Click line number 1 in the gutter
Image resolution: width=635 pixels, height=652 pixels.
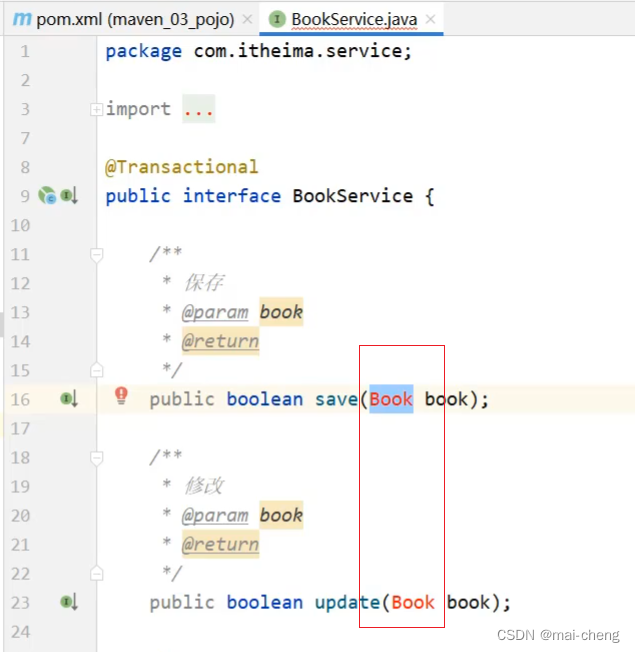coord(25,52)
